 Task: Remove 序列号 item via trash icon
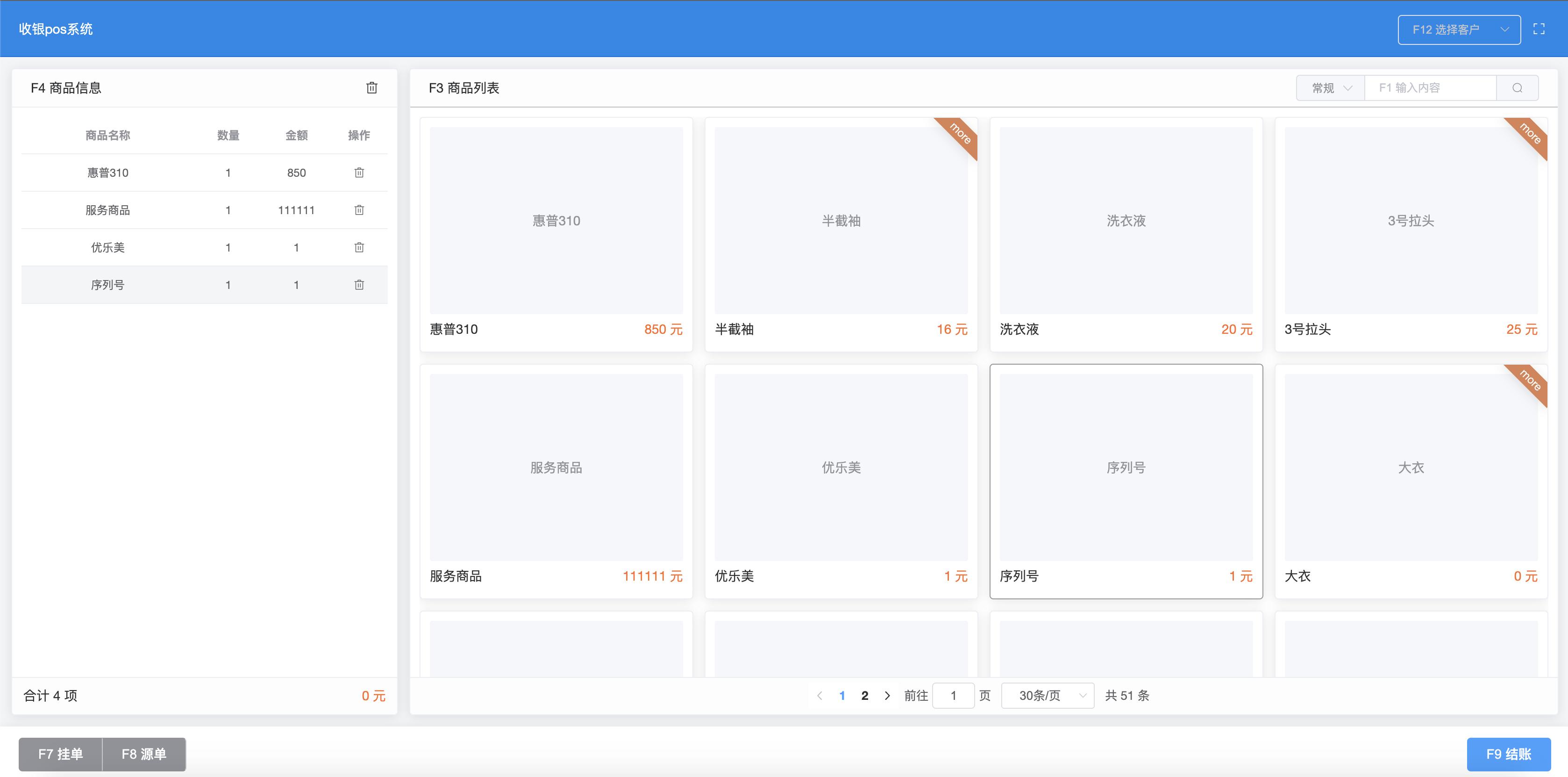tap(360, 284)
